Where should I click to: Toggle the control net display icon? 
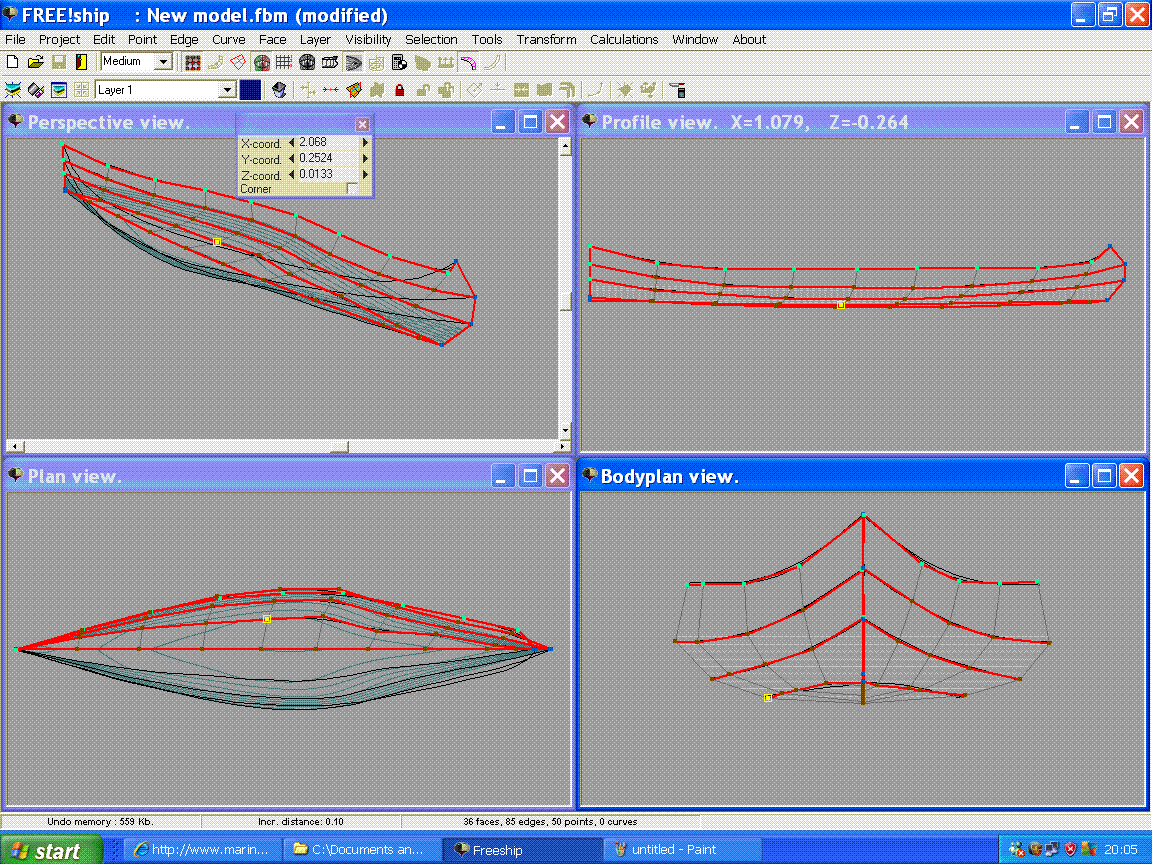192,62
